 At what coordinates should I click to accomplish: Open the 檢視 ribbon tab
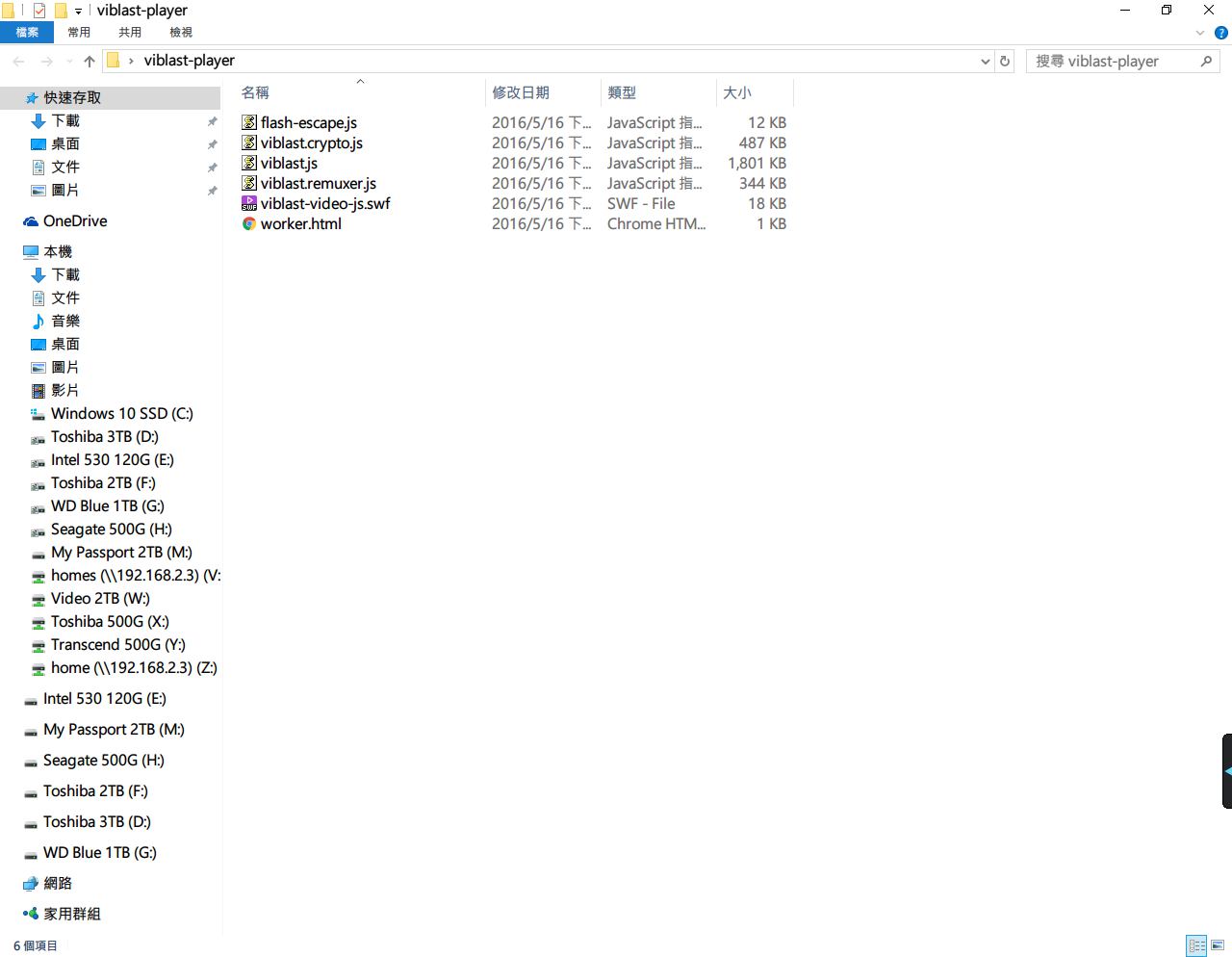point(181,33)
